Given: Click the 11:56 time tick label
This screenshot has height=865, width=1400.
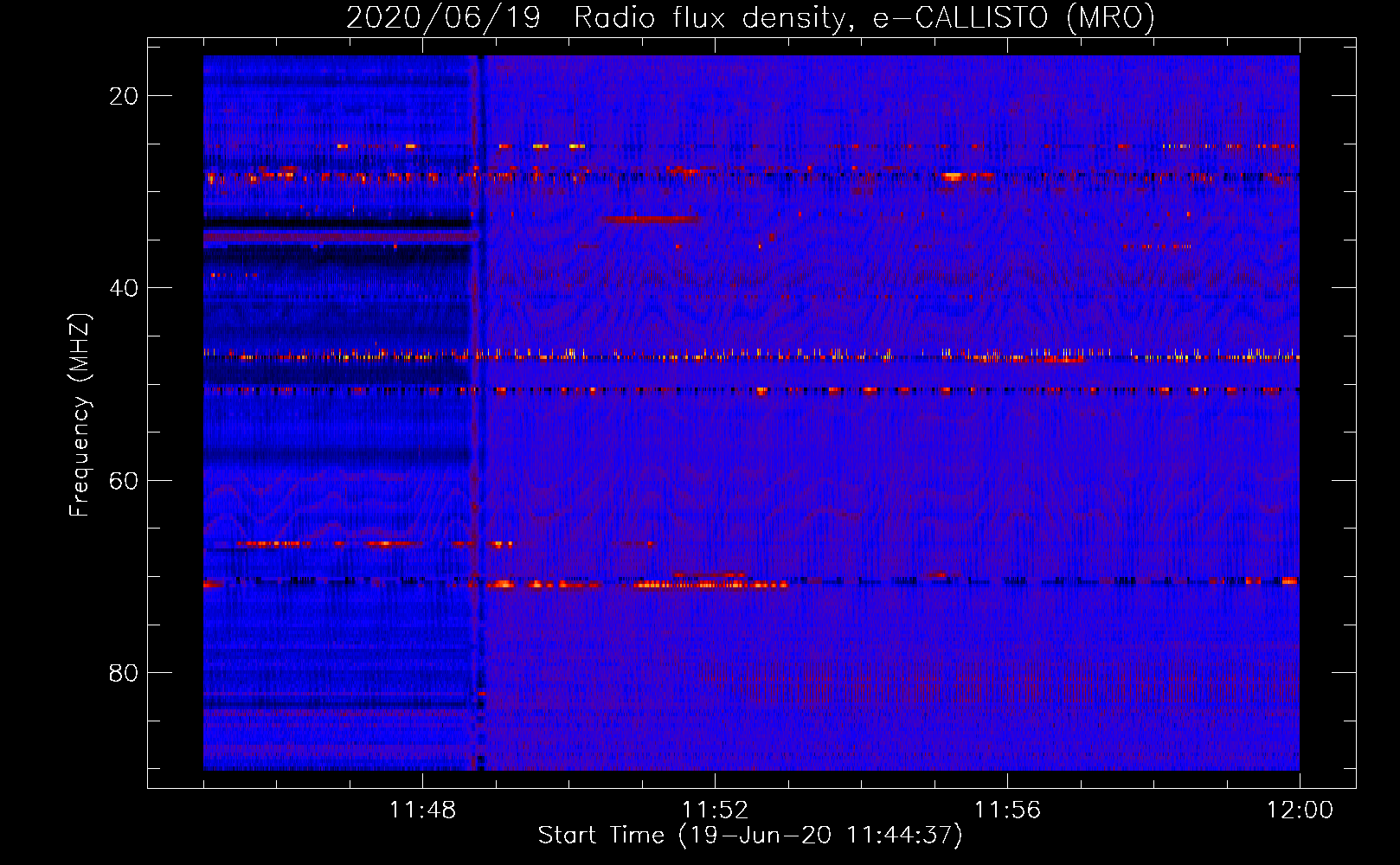Looking at the screenshot, I should [1007, 811].
